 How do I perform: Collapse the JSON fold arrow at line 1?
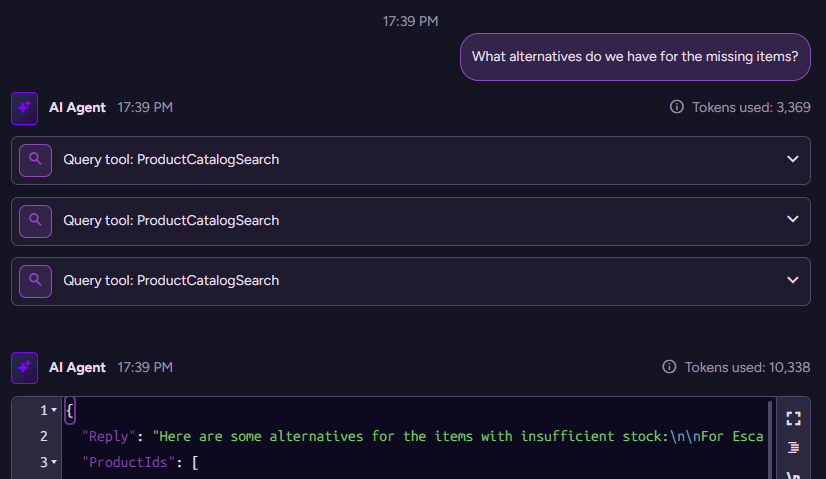[x=54, y=411]
